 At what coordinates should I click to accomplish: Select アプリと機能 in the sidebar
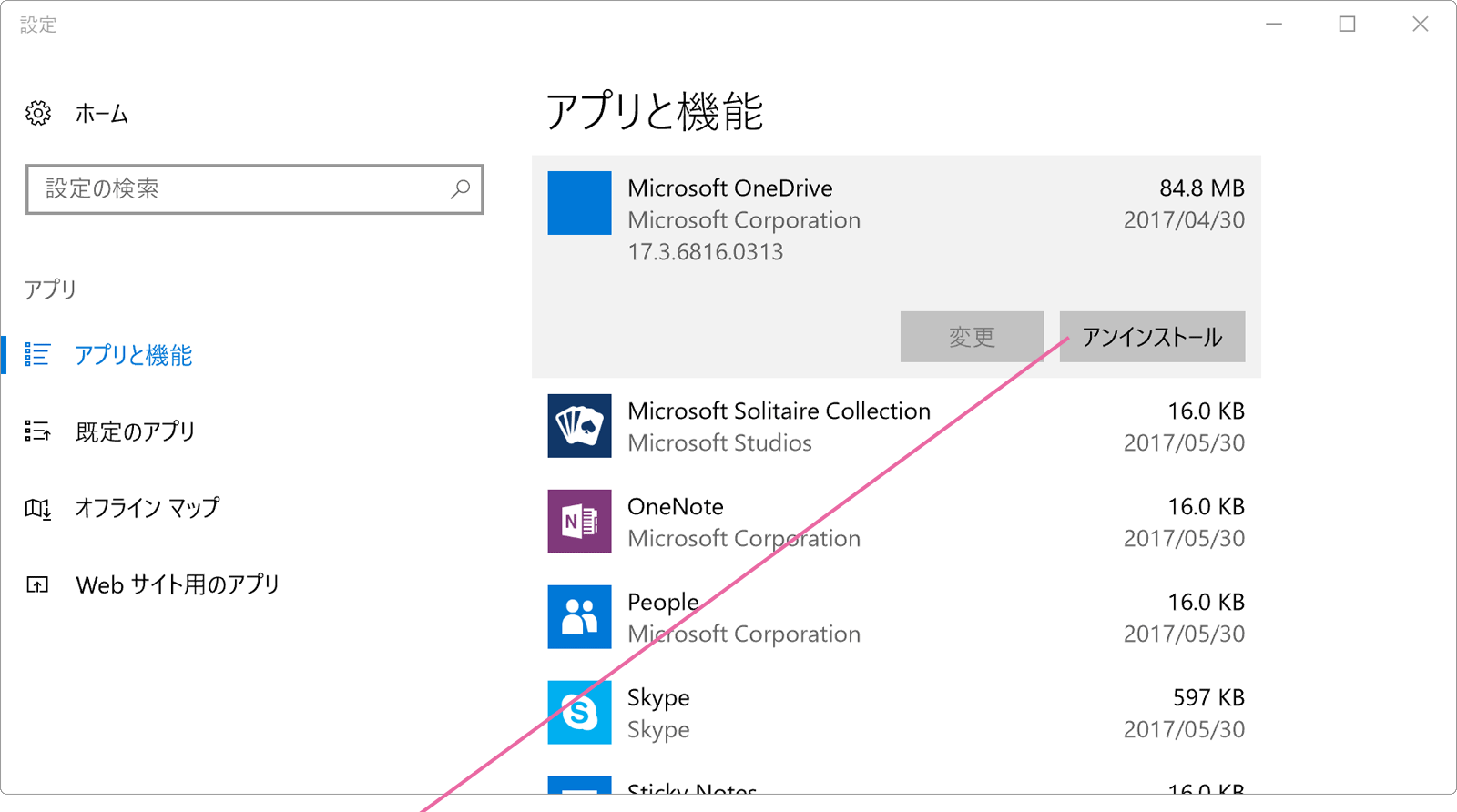pos(133,355)
